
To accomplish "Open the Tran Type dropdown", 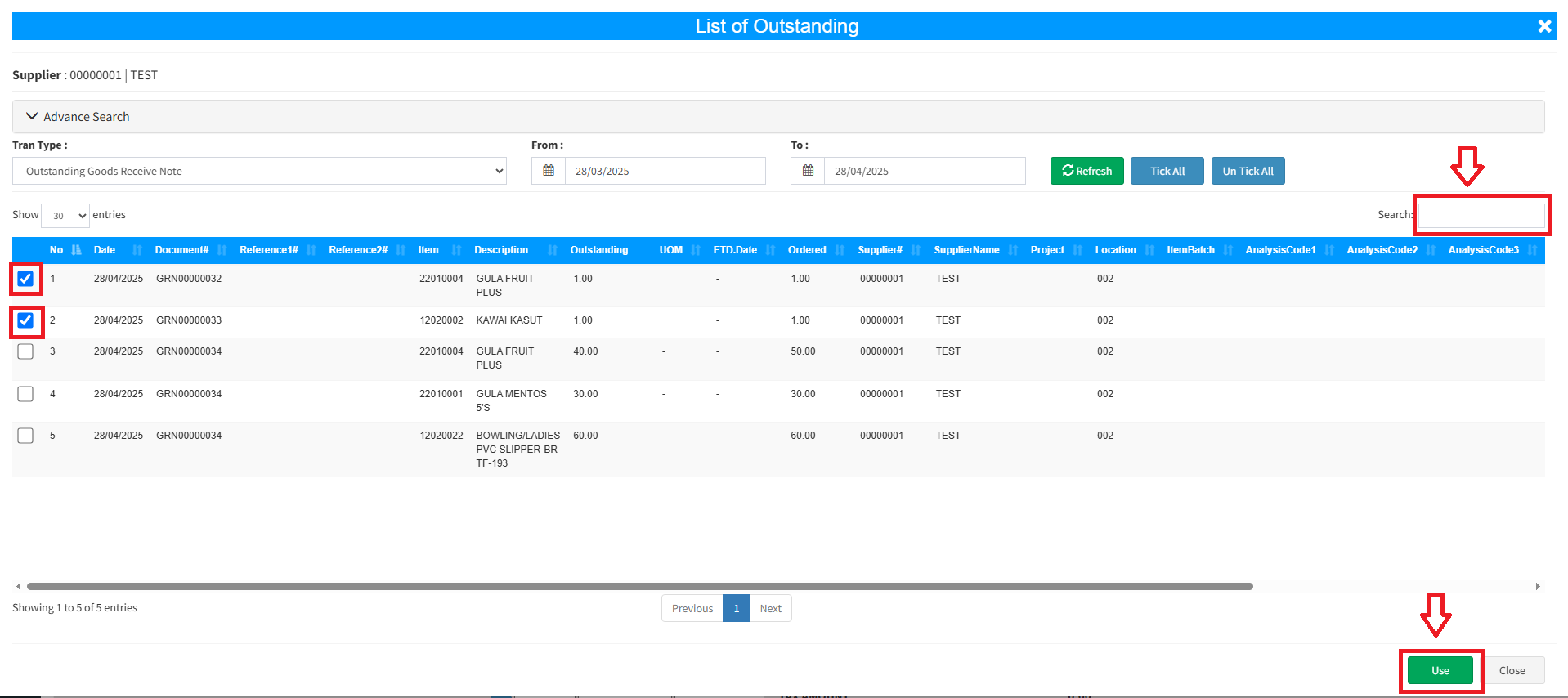I will click(x=259, y=171).
